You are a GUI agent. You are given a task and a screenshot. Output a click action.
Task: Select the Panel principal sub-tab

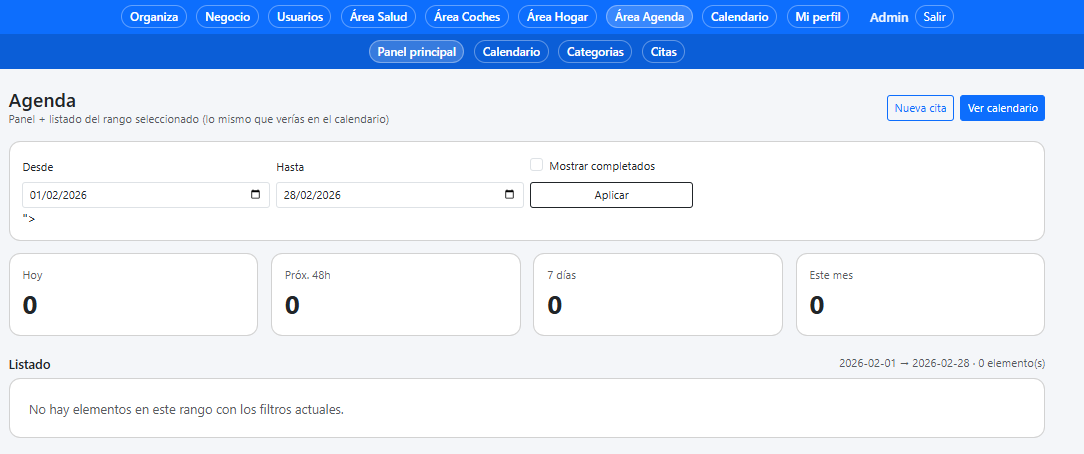click(x=416, y=52)
